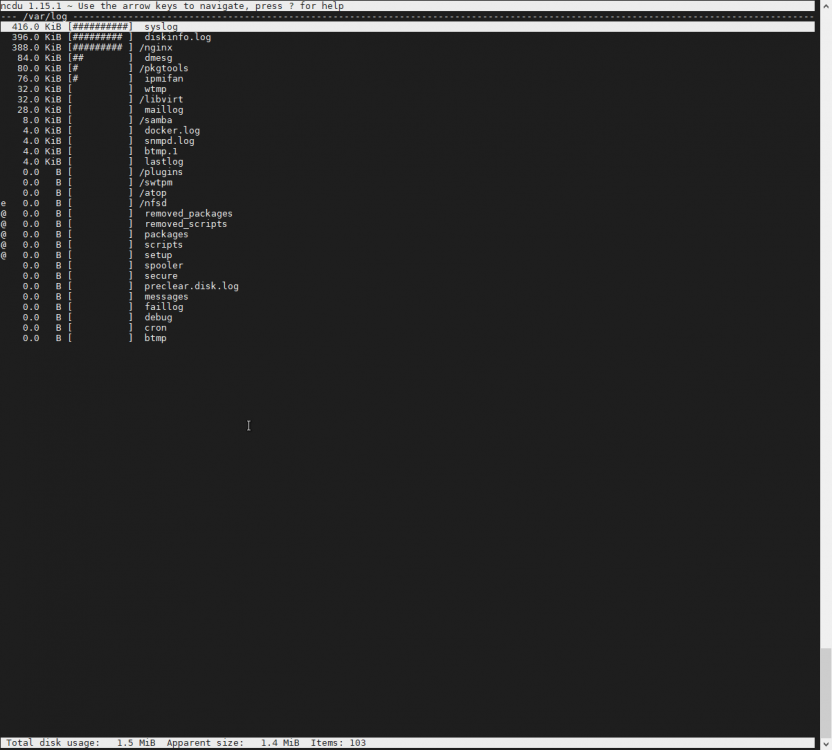
Task: Click the 416.0 KiB size value
Action: (x=36, y=27)
